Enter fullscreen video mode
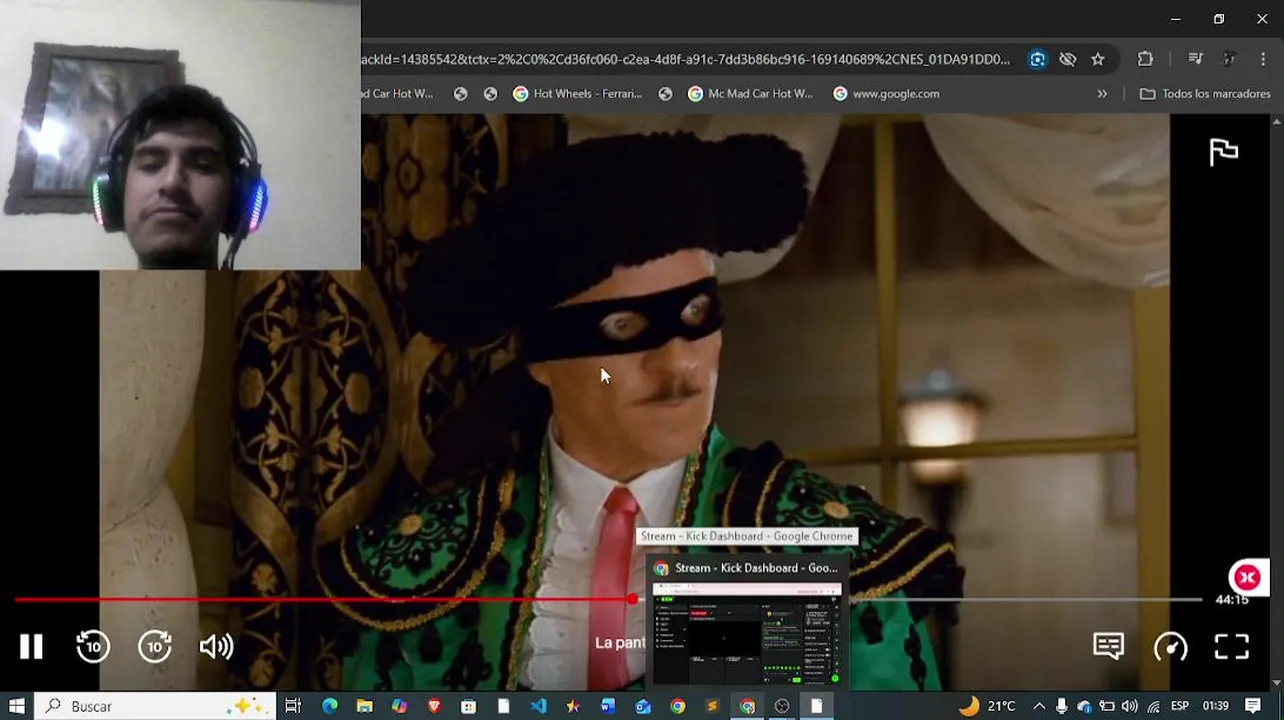This screenshot has height=720, width=1284. 1232,647
